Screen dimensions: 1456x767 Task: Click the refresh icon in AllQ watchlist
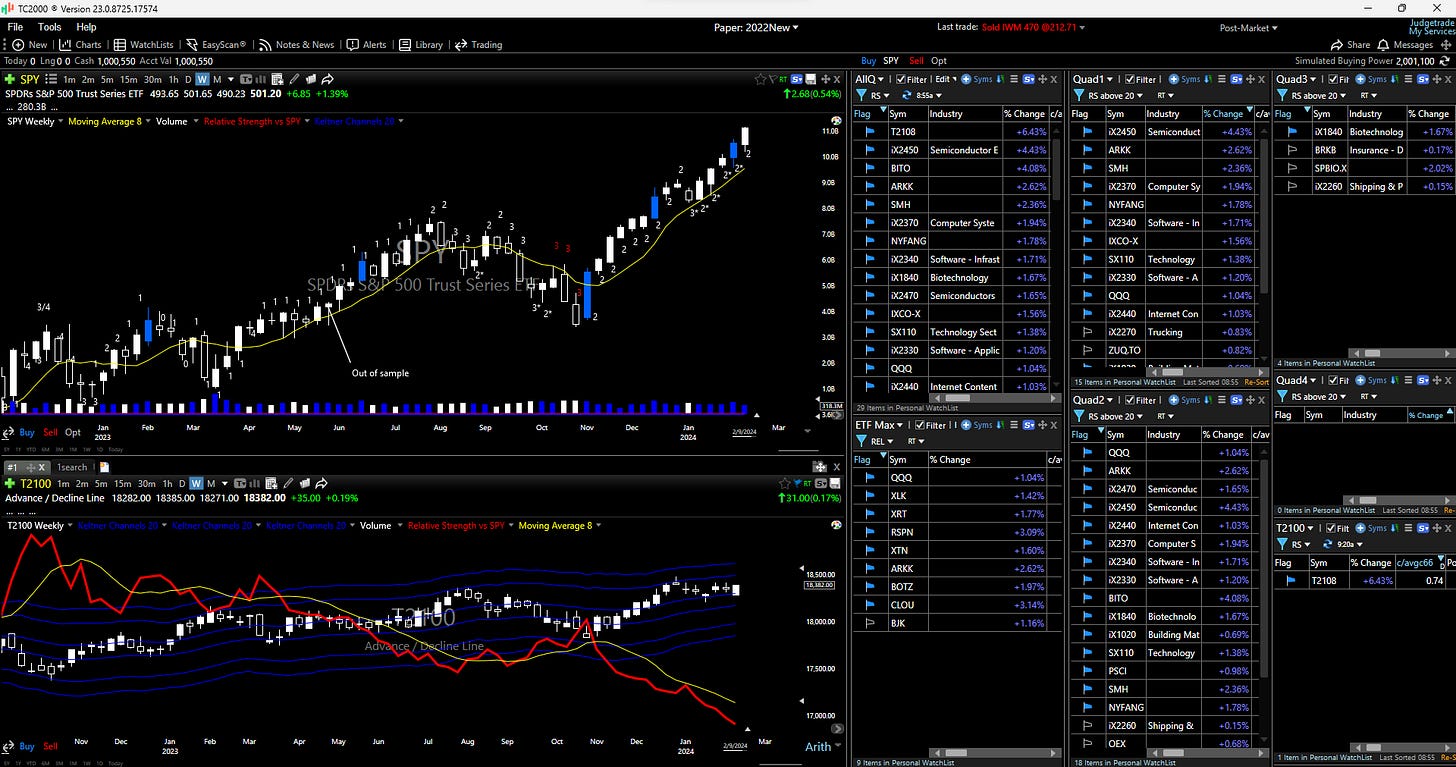907,95
